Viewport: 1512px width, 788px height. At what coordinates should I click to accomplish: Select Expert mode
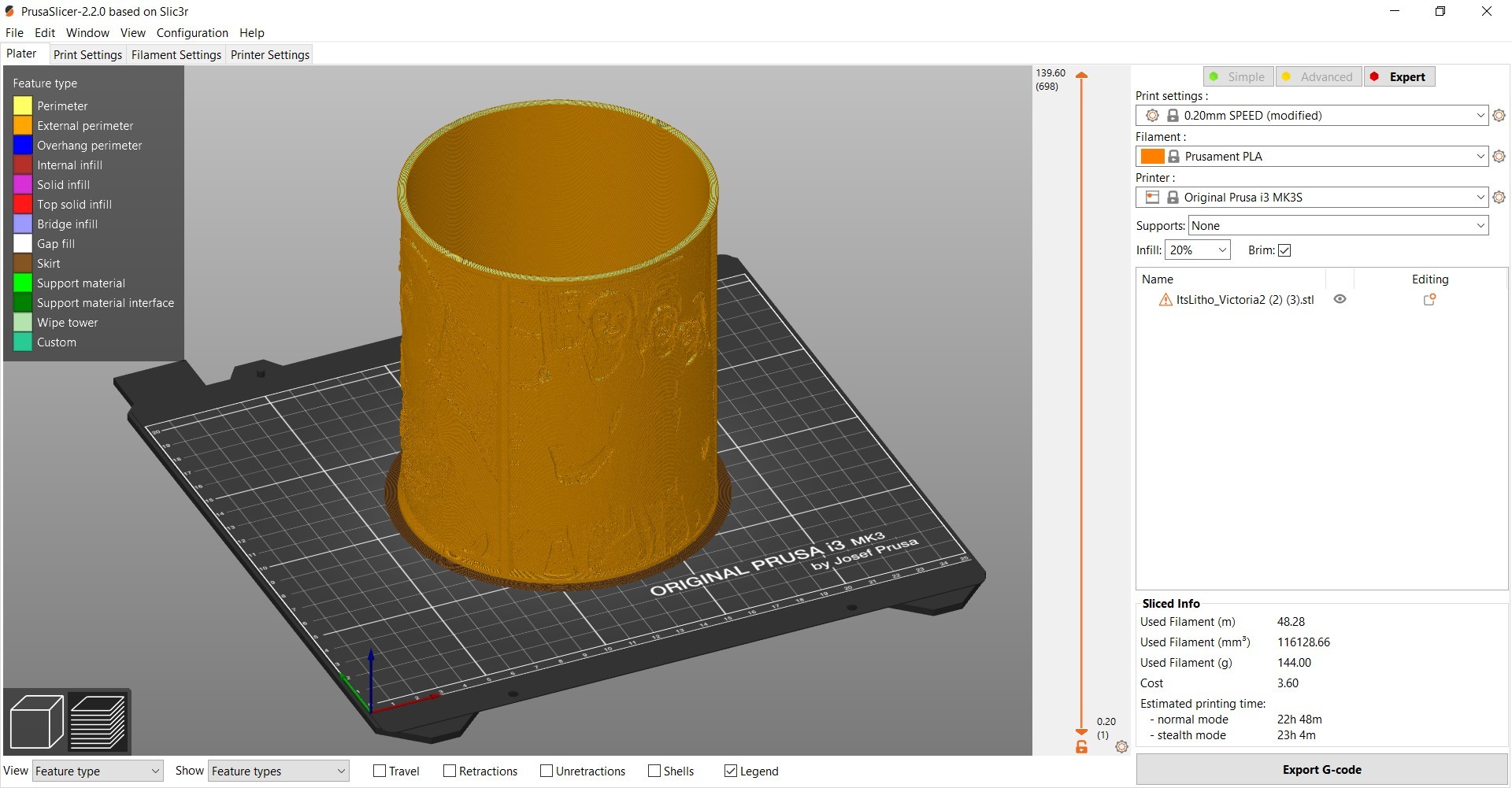(1399, 77)
